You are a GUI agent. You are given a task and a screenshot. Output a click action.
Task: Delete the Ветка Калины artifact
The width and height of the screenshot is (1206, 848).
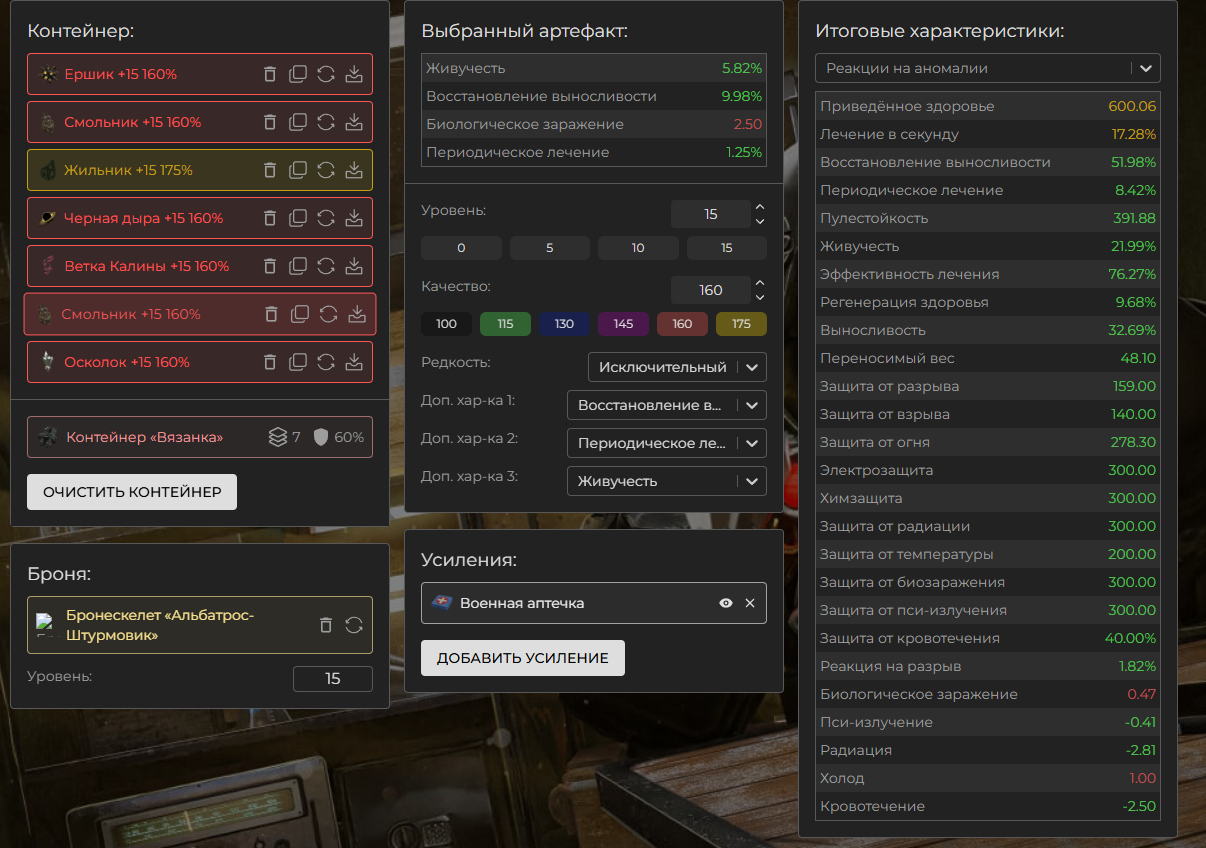[269, 266]
